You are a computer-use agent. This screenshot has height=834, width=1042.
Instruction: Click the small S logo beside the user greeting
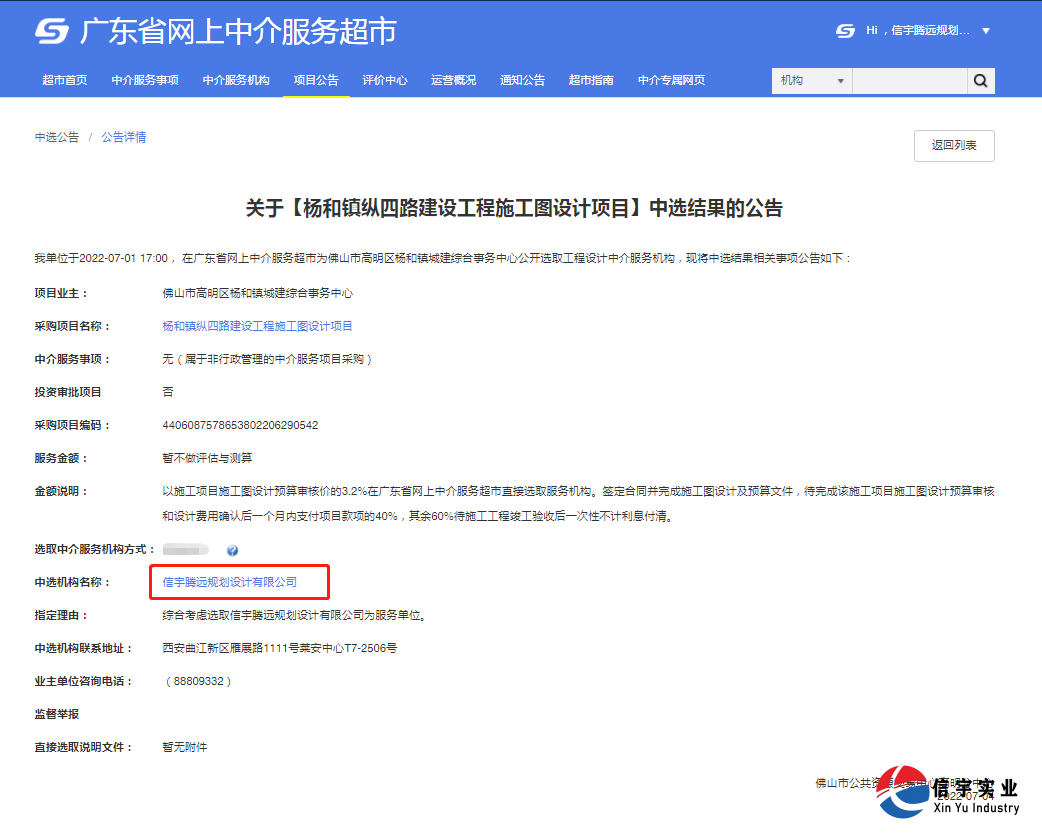tap(843, 30)
